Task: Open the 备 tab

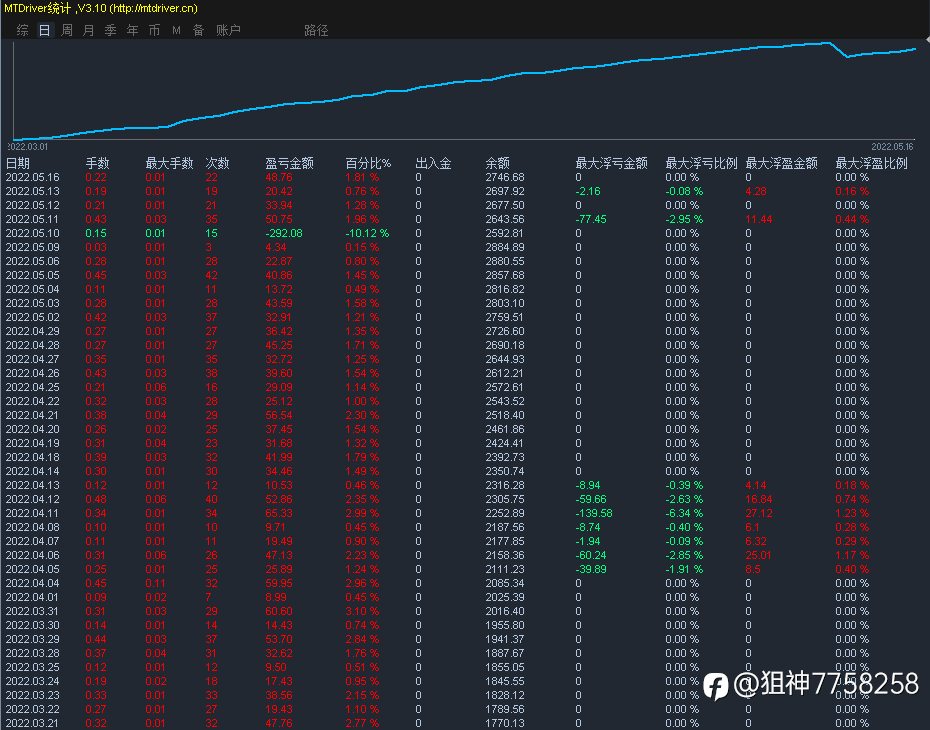Action: coord(198,30)
